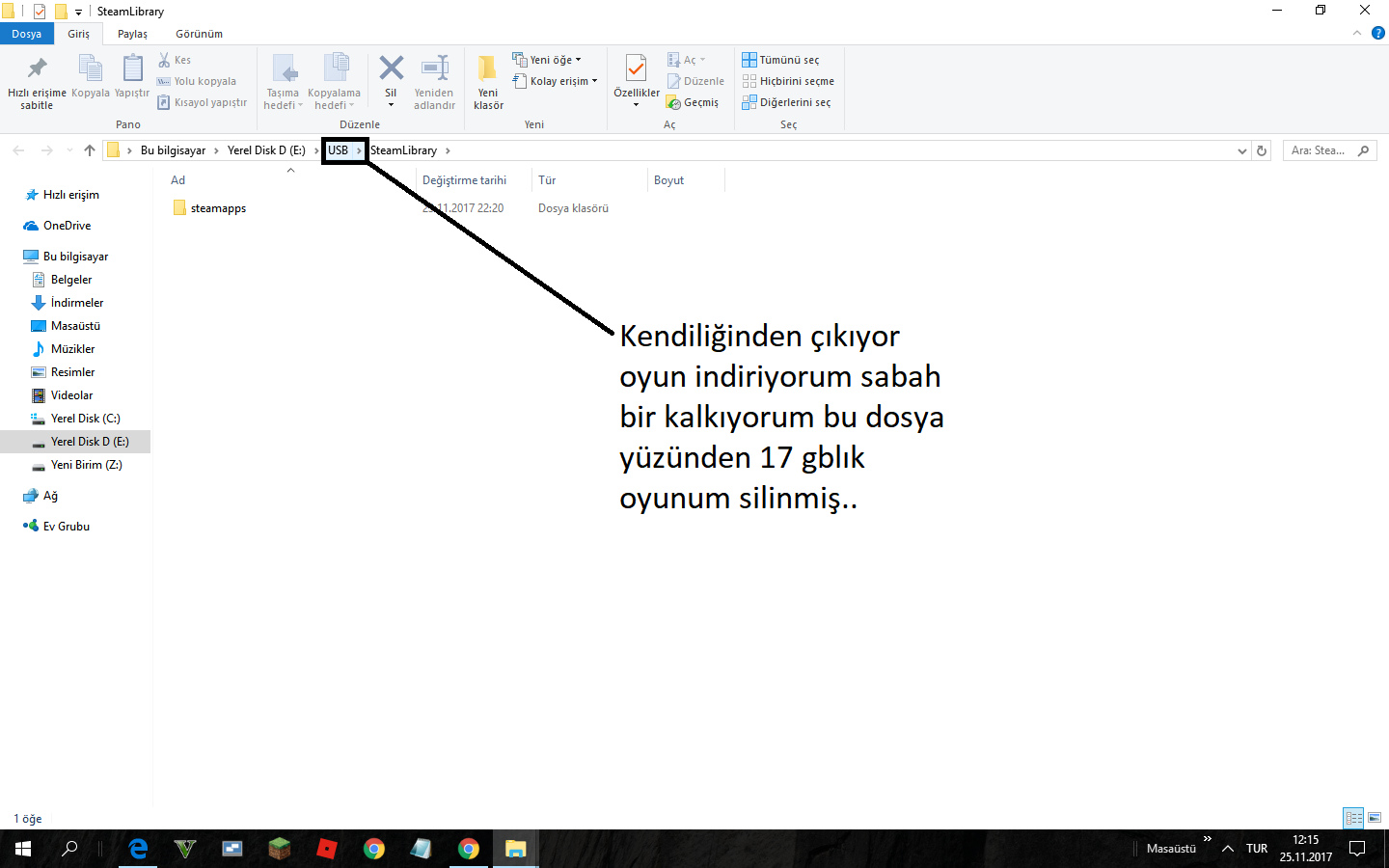Open taskbar search magnifier
Viewport: 1389px width, 868px height.
tap(69, 849)
